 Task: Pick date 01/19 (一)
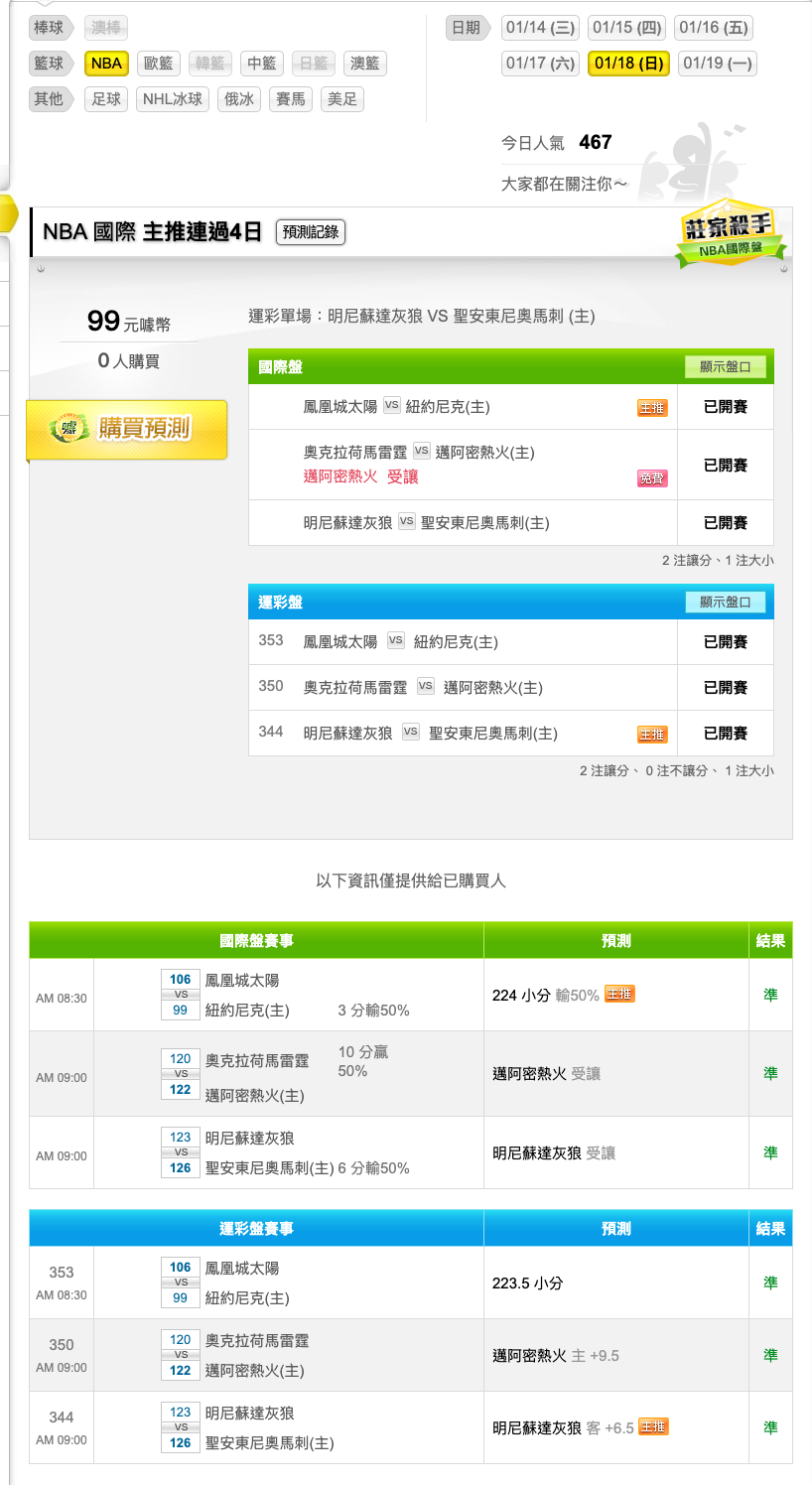718,64
